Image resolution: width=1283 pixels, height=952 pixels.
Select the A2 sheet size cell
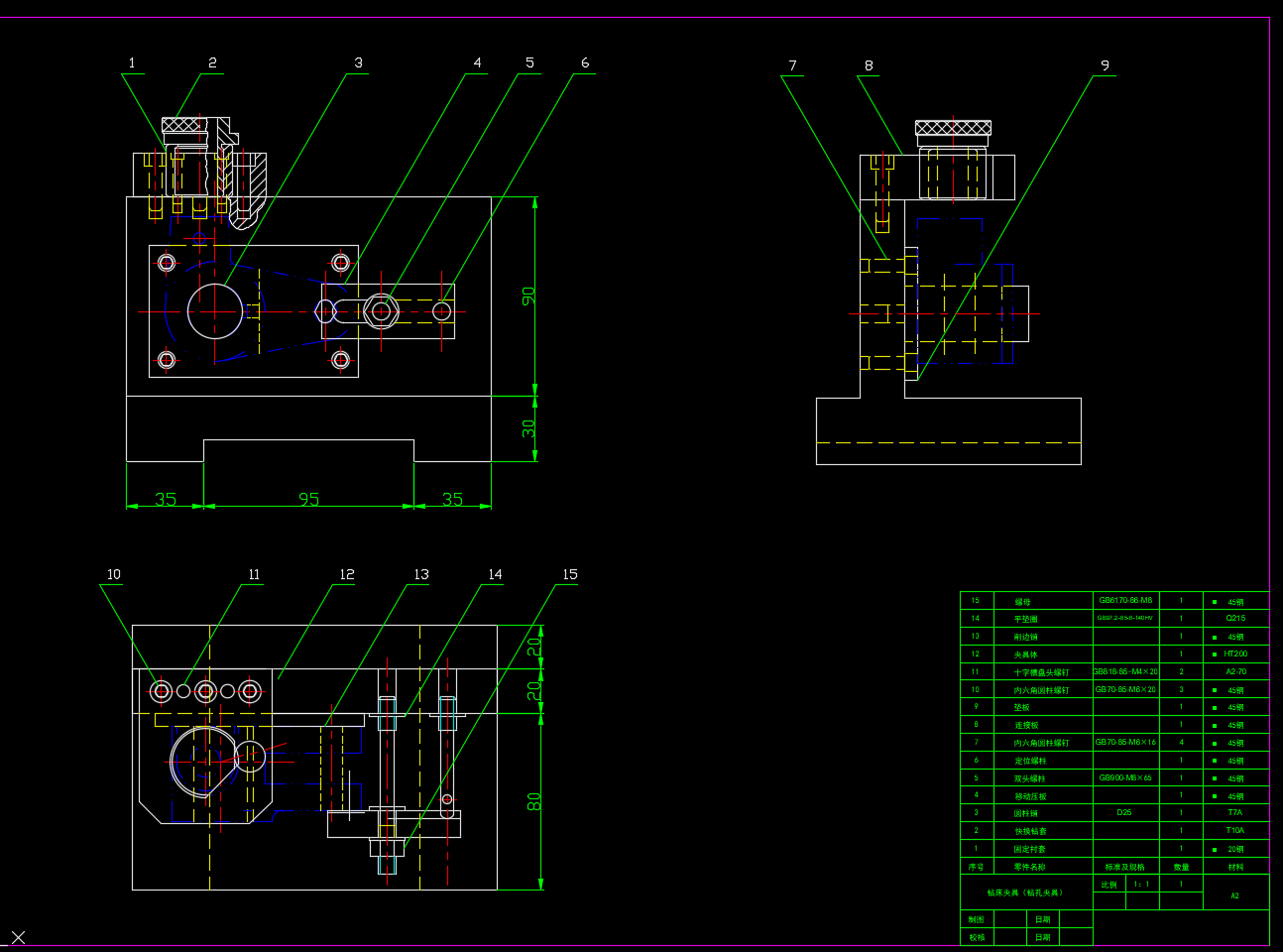[1235, 895]
